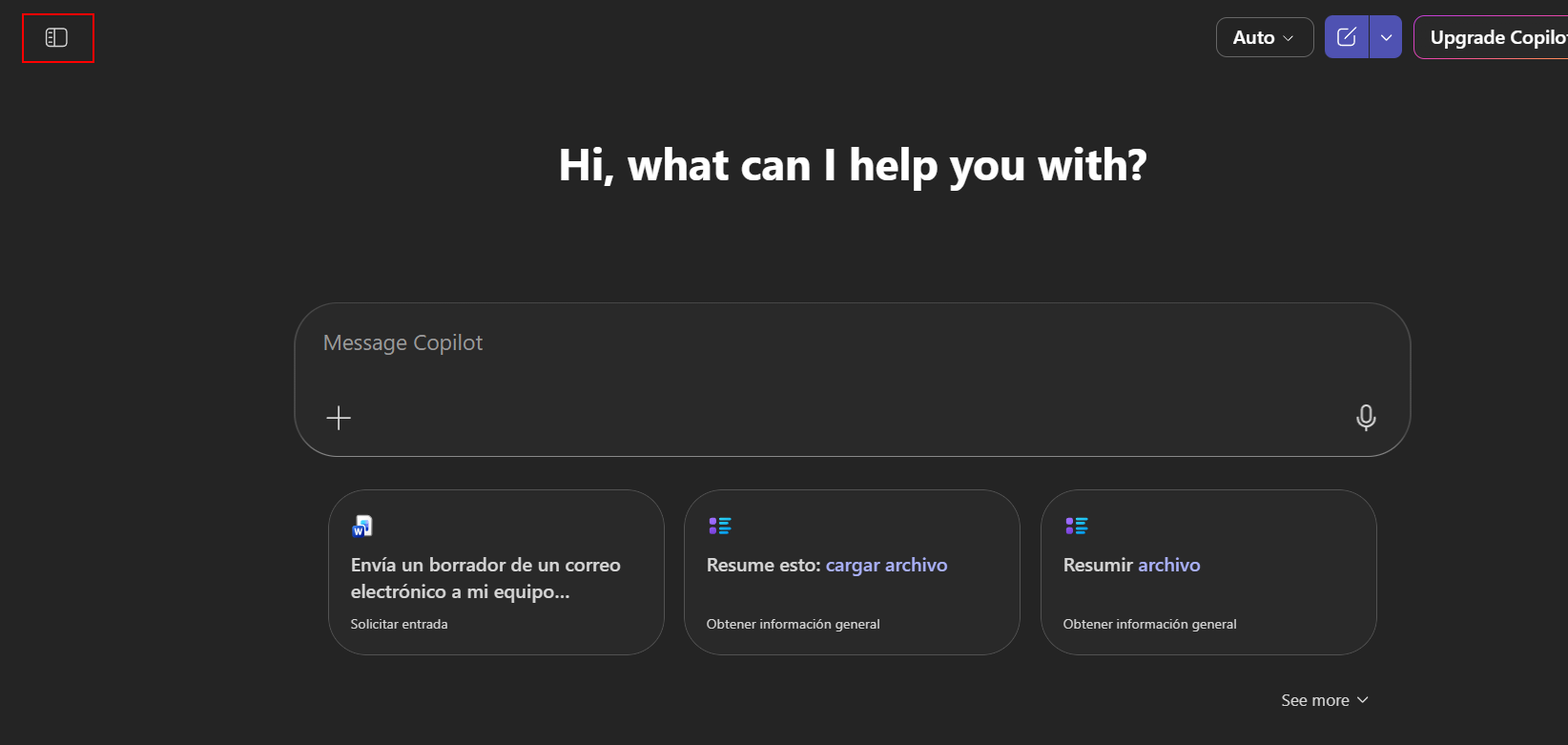The height and width of the screenshot is (745, 1568).
Task: Click 'Obtener información general' under Resume esto
Action: (x=793, y=624)
